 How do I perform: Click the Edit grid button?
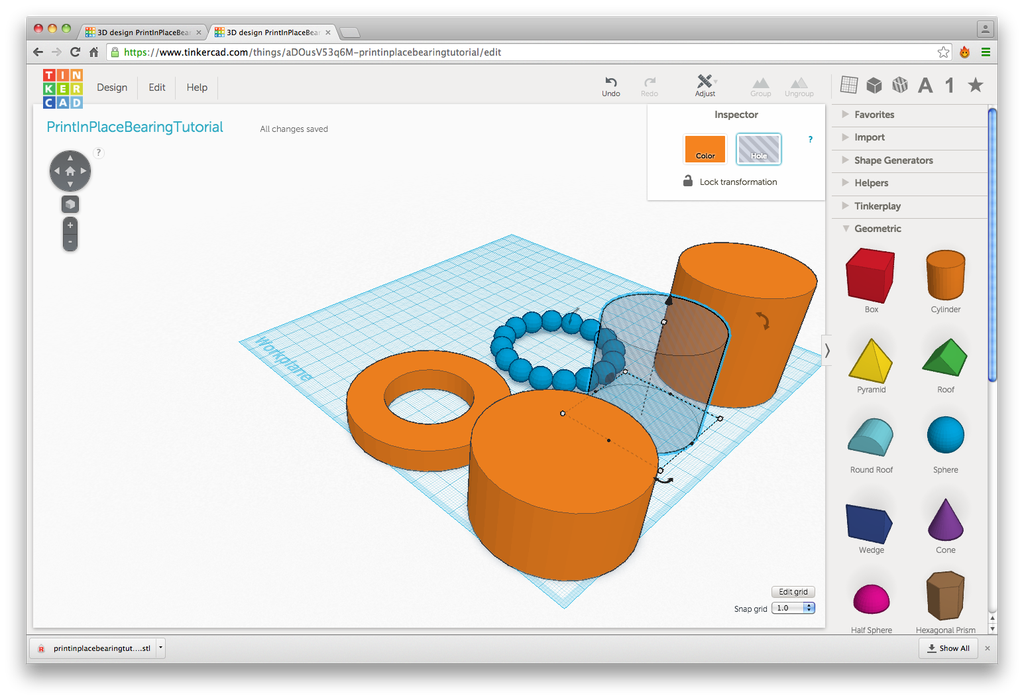click(x=793, y=592)
